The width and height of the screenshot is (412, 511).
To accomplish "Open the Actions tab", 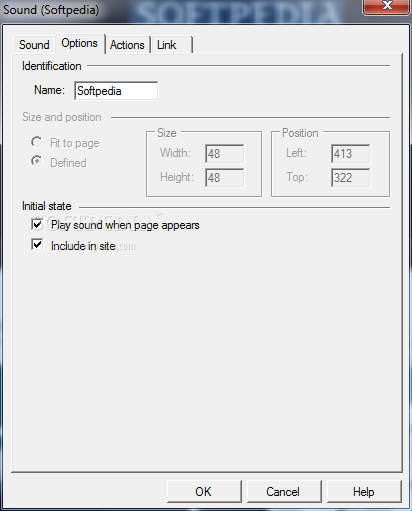I will tap(127, 45).
